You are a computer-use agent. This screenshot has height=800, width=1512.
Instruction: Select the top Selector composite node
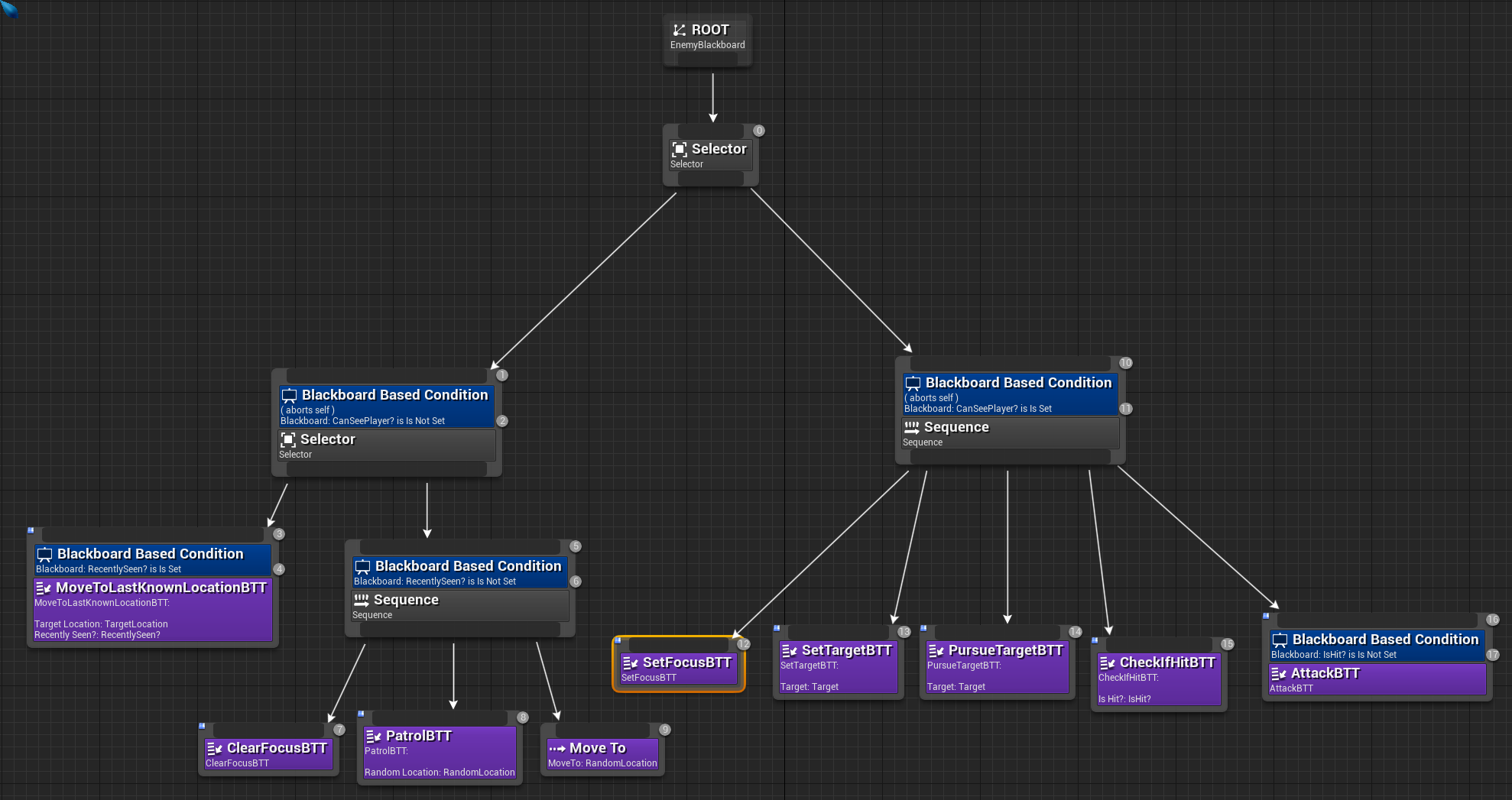(x=711, y=155)
